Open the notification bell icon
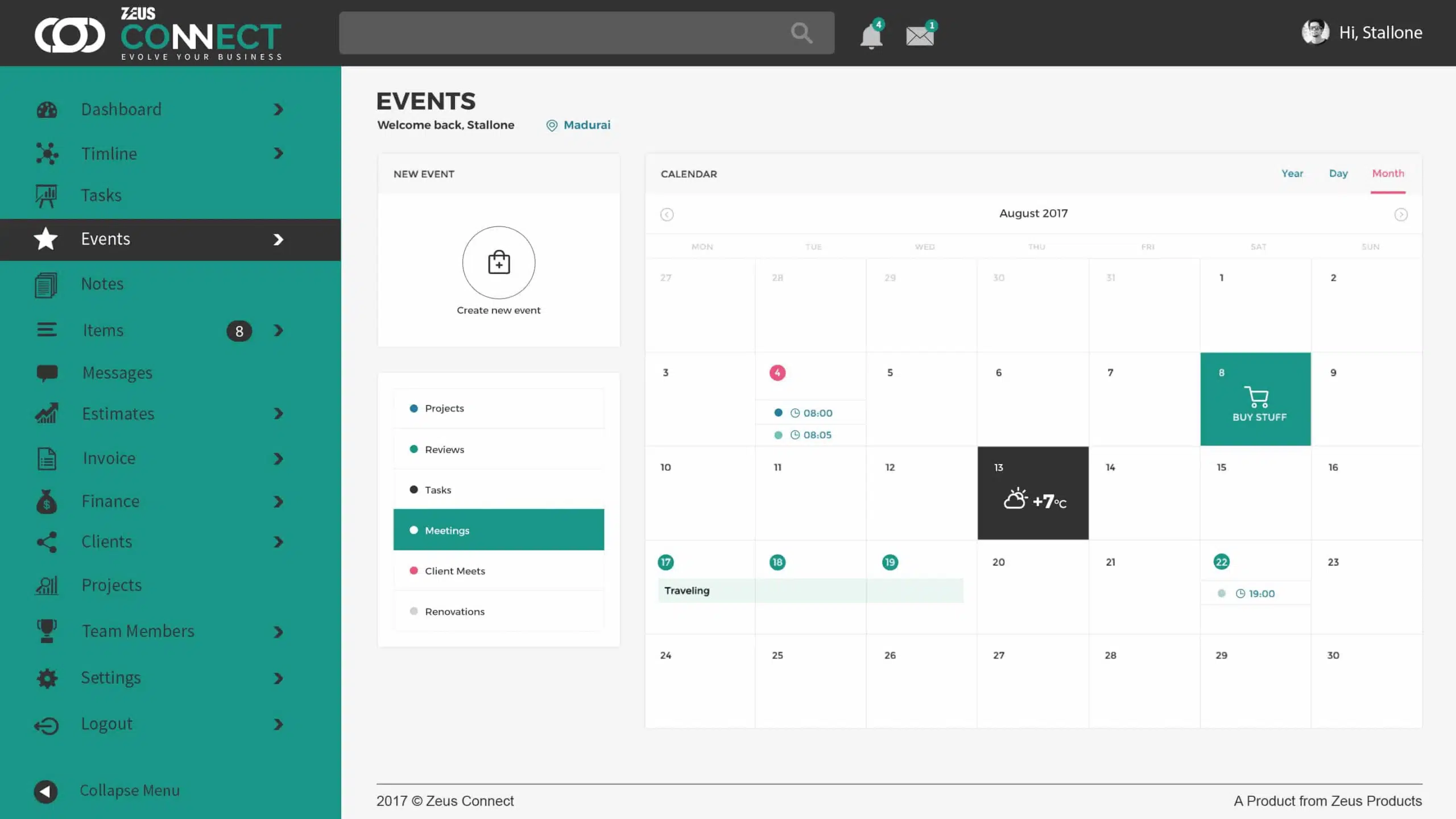This screenshot has width=1456, height=819. [x=871, y=35]
